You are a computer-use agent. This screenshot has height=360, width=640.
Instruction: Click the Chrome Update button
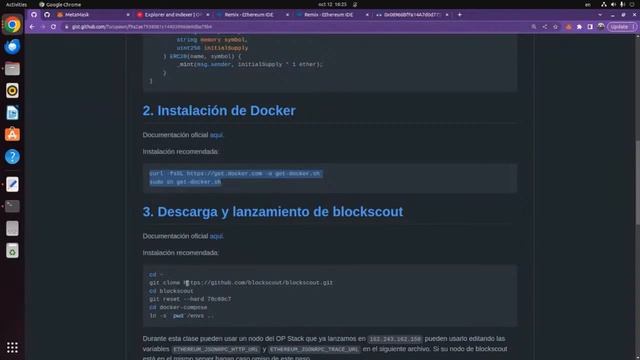point(622,27)
